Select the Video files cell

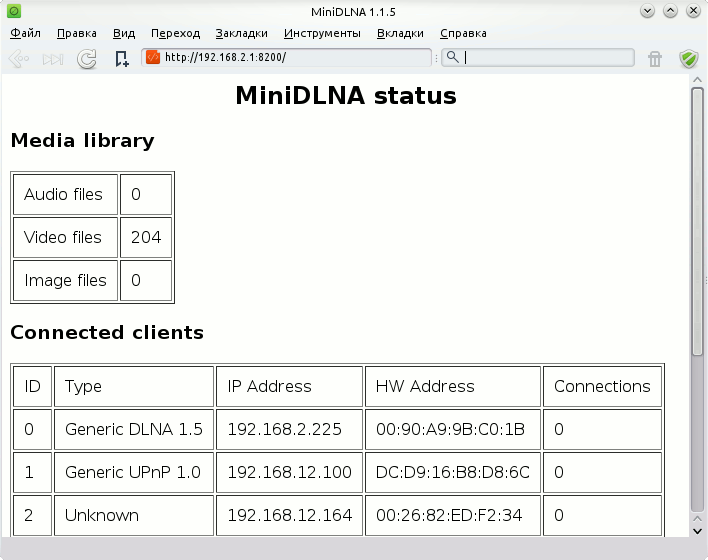pyautogui.click(x=65, y=238)
